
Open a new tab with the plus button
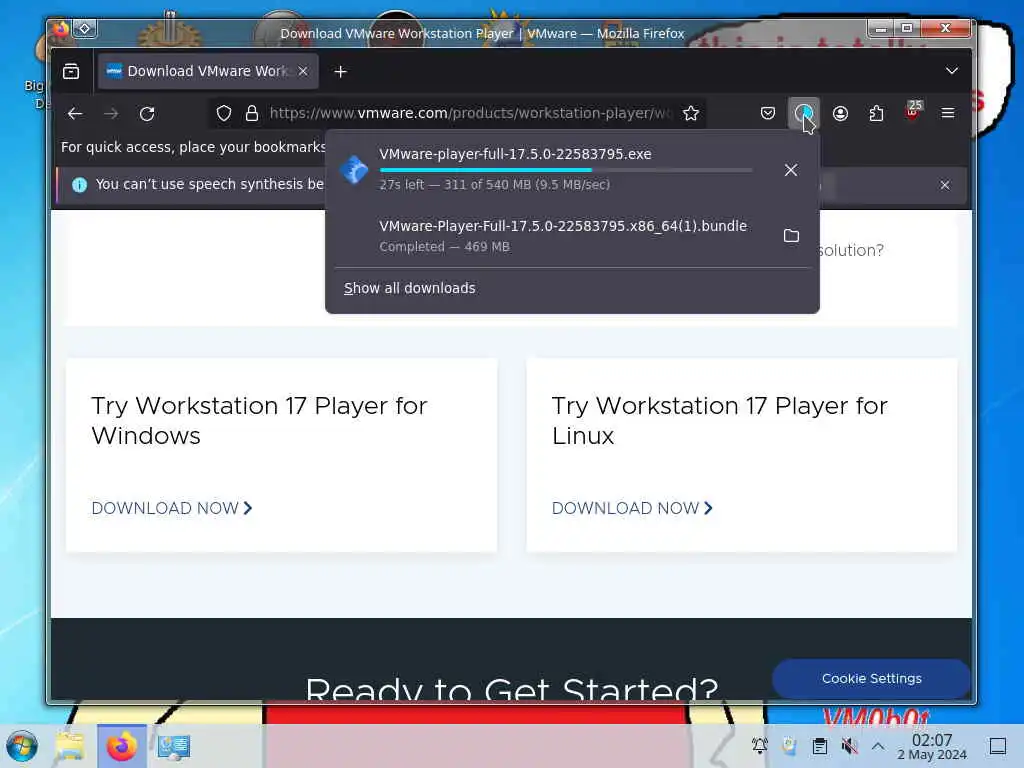tap(340, 72)
